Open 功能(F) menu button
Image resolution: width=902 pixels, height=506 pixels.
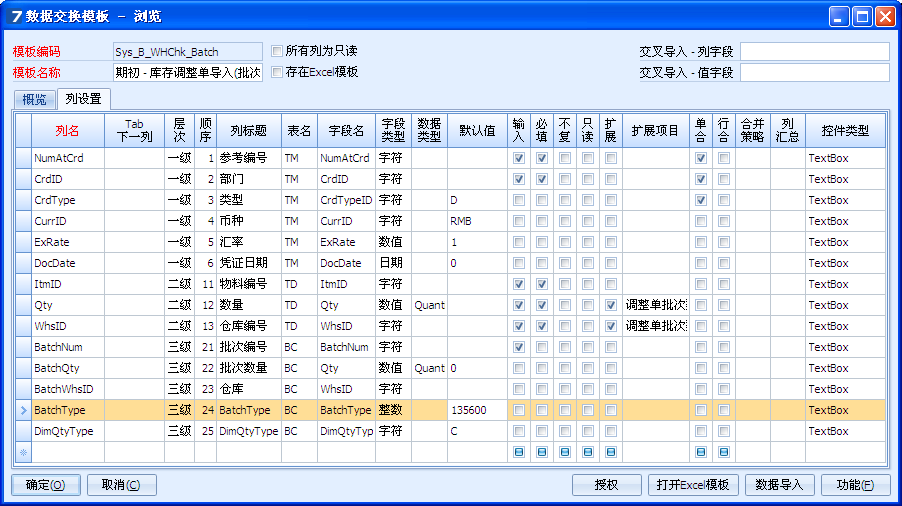pos(855,485)
